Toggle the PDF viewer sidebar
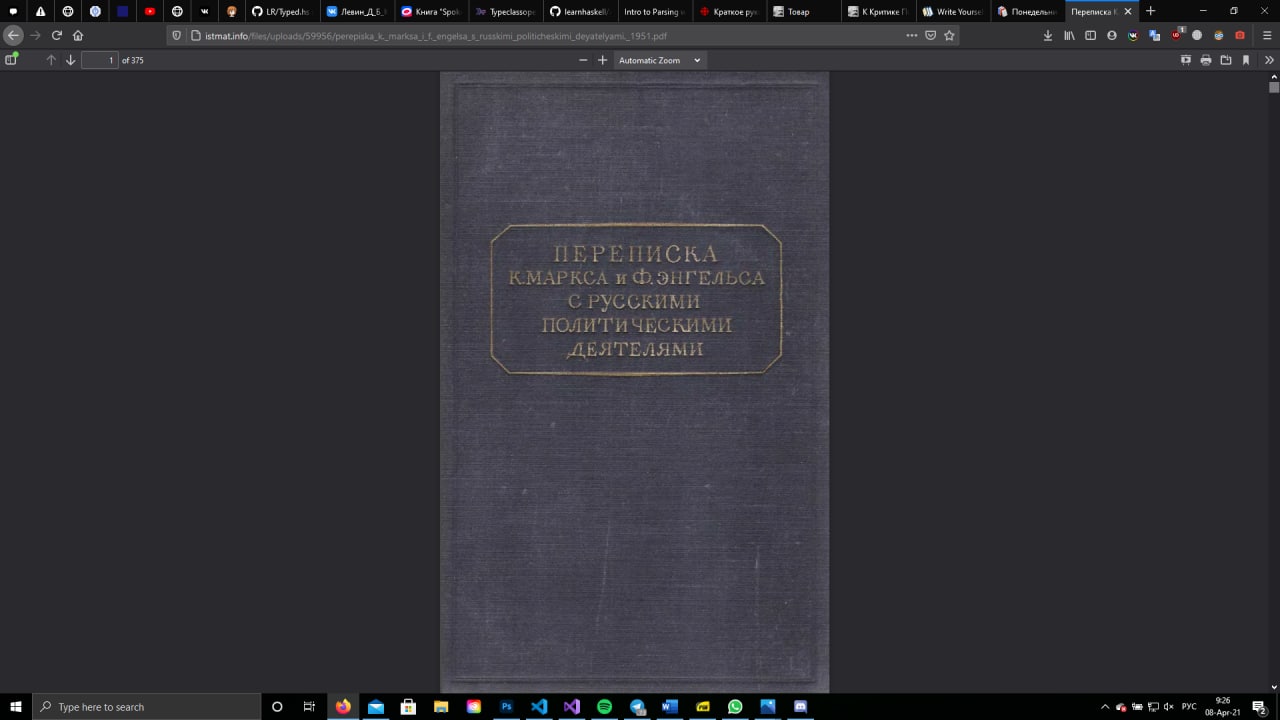The width and height of the screenshot is (1280, 720). (12, 60)
